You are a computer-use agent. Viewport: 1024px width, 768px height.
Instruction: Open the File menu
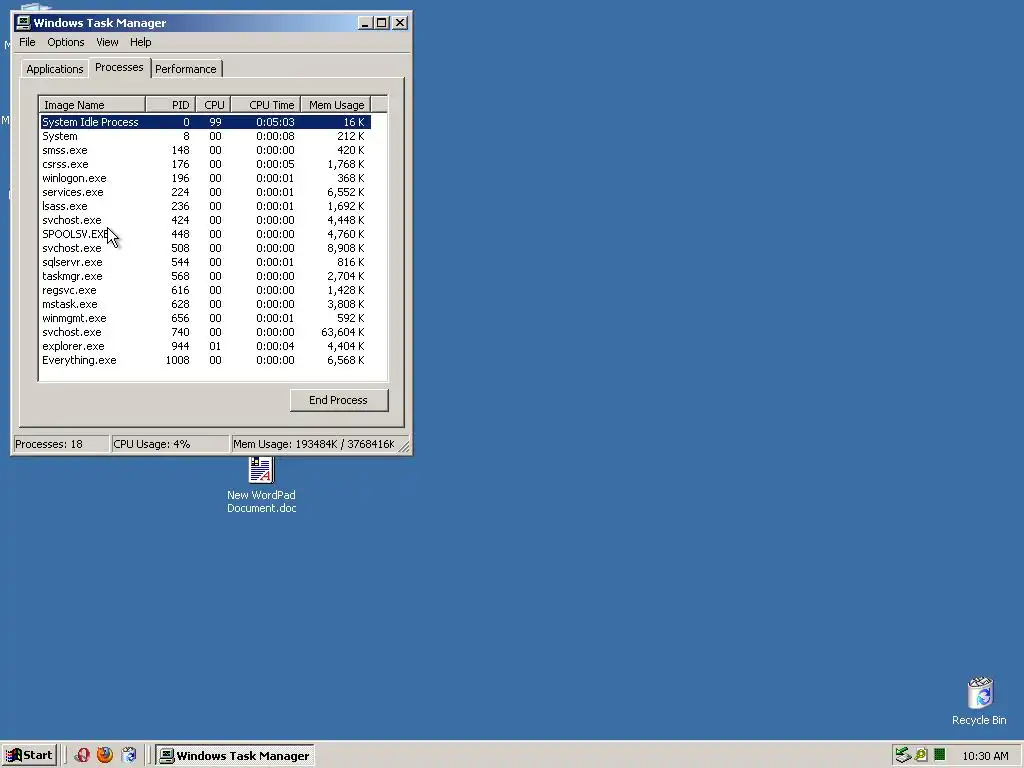pyautogui.click(x=27, y=42)
